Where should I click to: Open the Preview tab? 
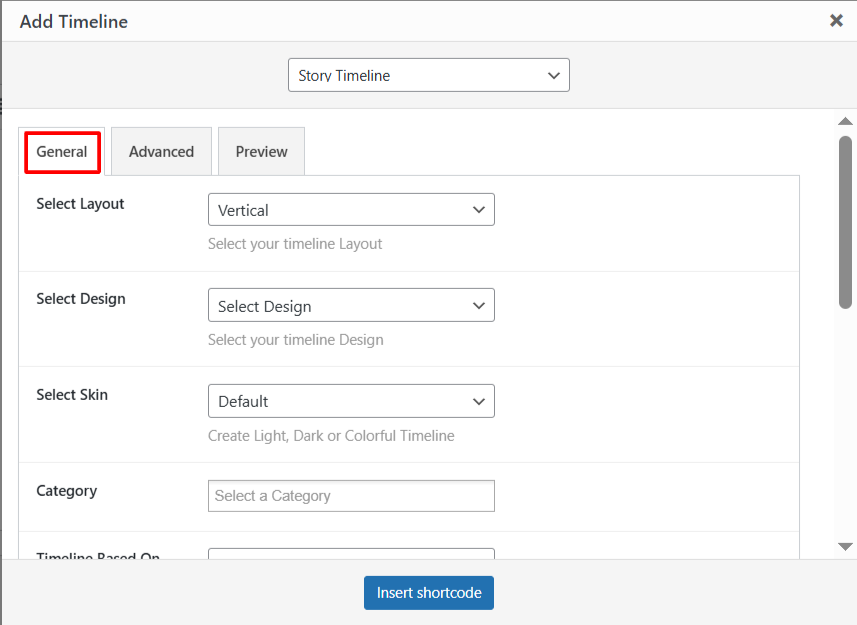[260, 151]
